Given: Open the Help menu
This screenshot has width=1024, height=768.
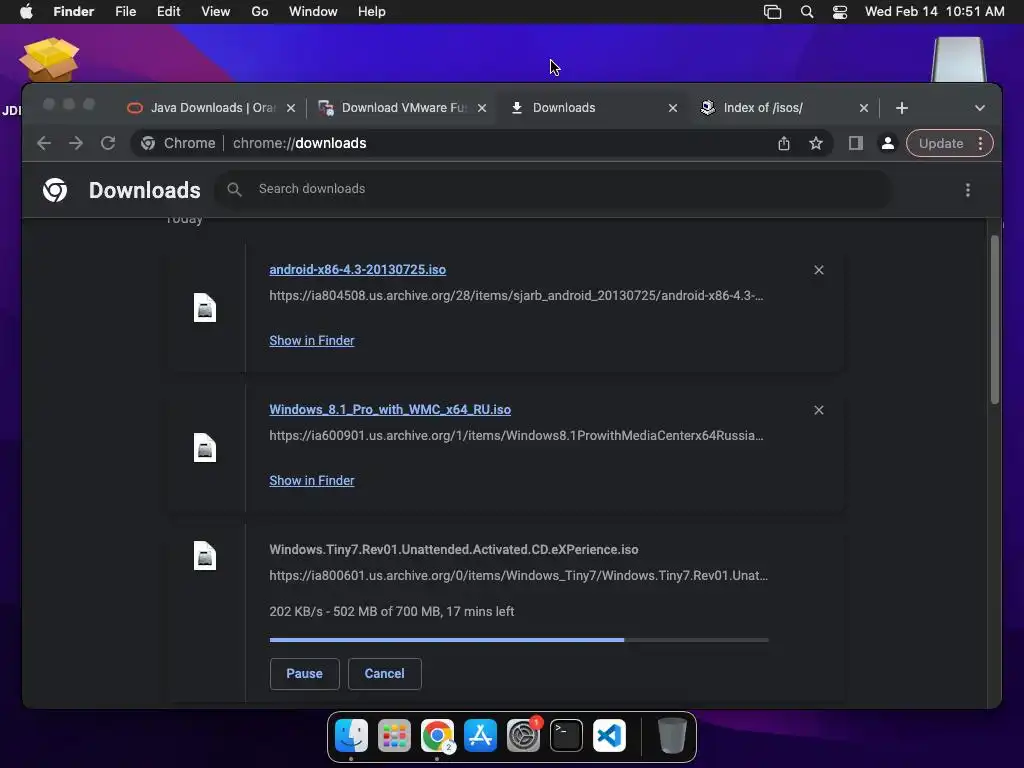Looking at the screenshot, I should [372, 12].
